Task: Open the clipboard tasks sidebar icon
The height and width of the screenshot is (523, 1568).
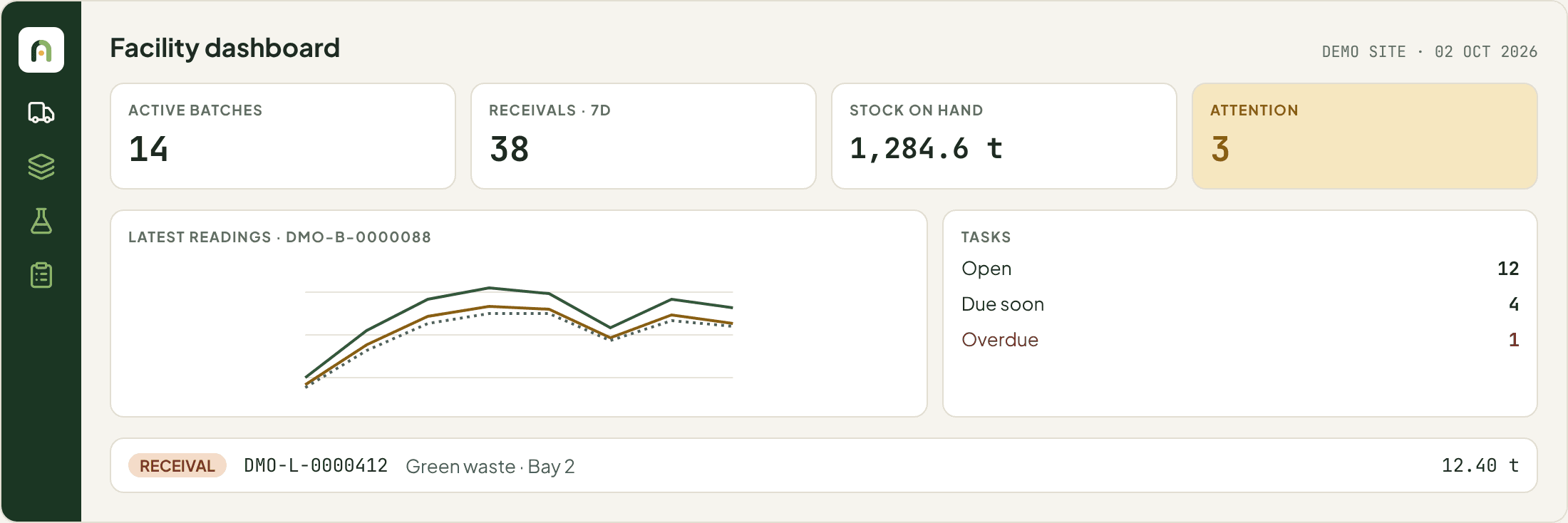Action: point(41,275)
